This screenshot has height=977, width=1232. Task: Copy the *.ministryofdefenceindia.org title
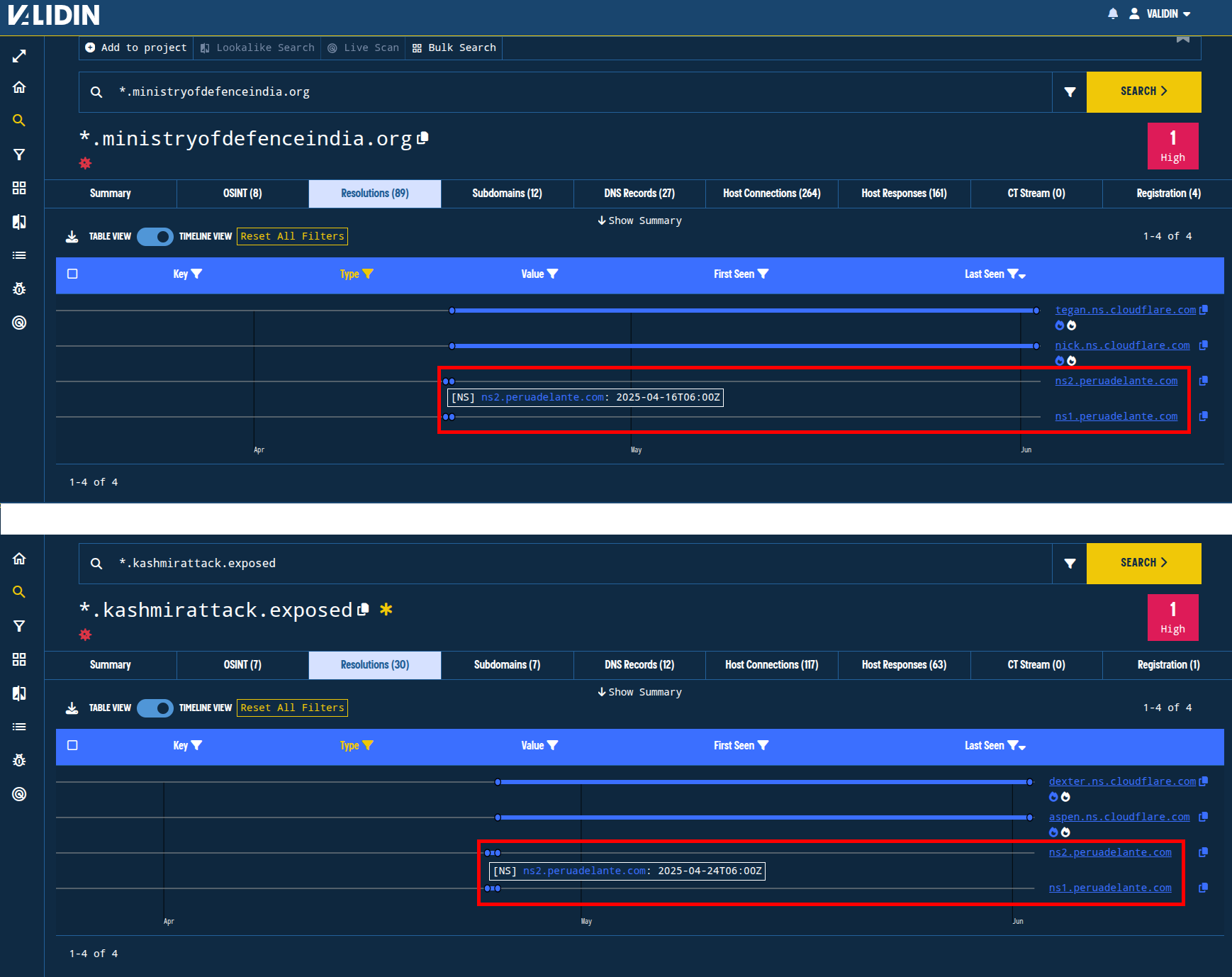pos(423,138)
